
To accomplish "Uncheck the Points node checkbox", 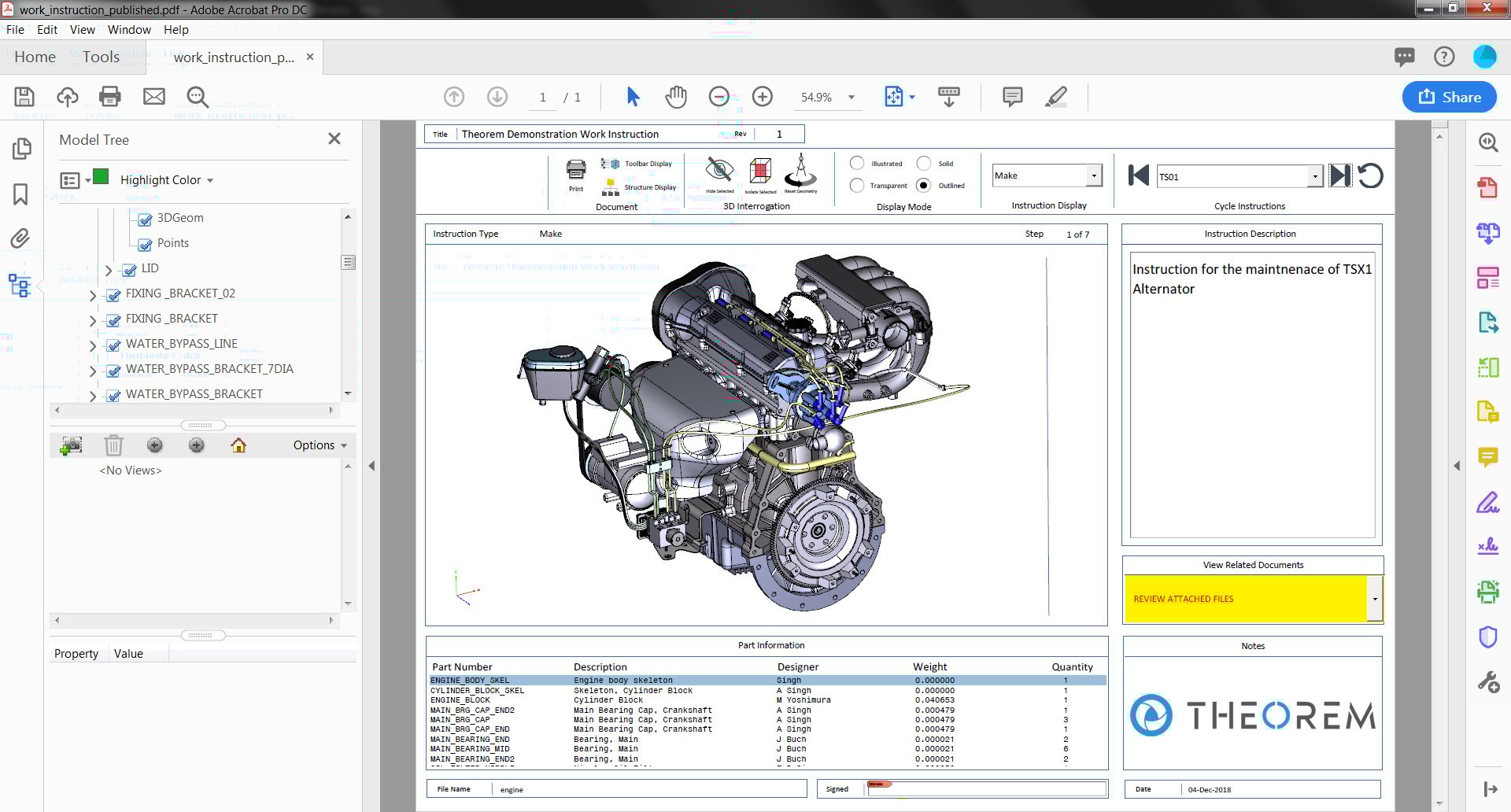I will pyautogui.click(x=145, y=243).
